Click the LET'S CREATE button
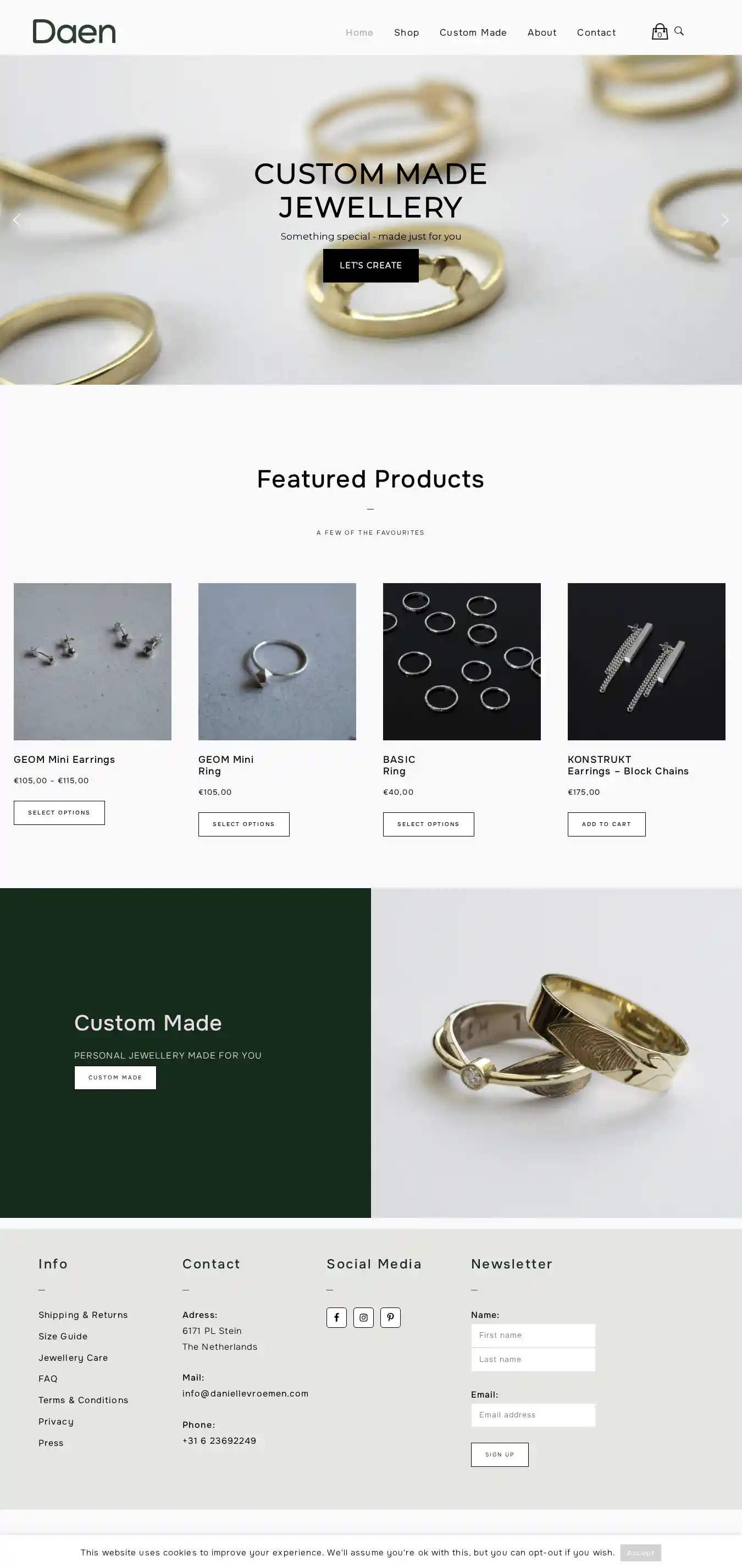The width and height of the screenshot is (742, 1568). (x=370, y=265)
